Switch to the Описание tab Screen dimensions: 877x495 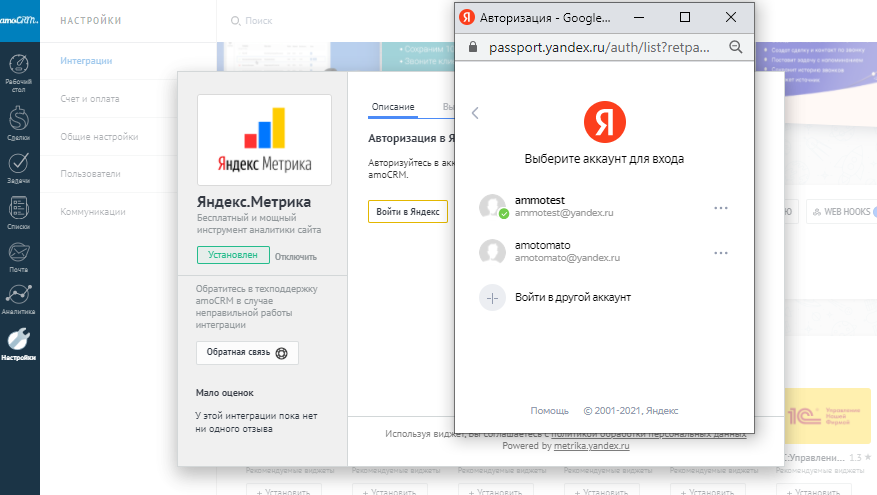tap(393, 107)
